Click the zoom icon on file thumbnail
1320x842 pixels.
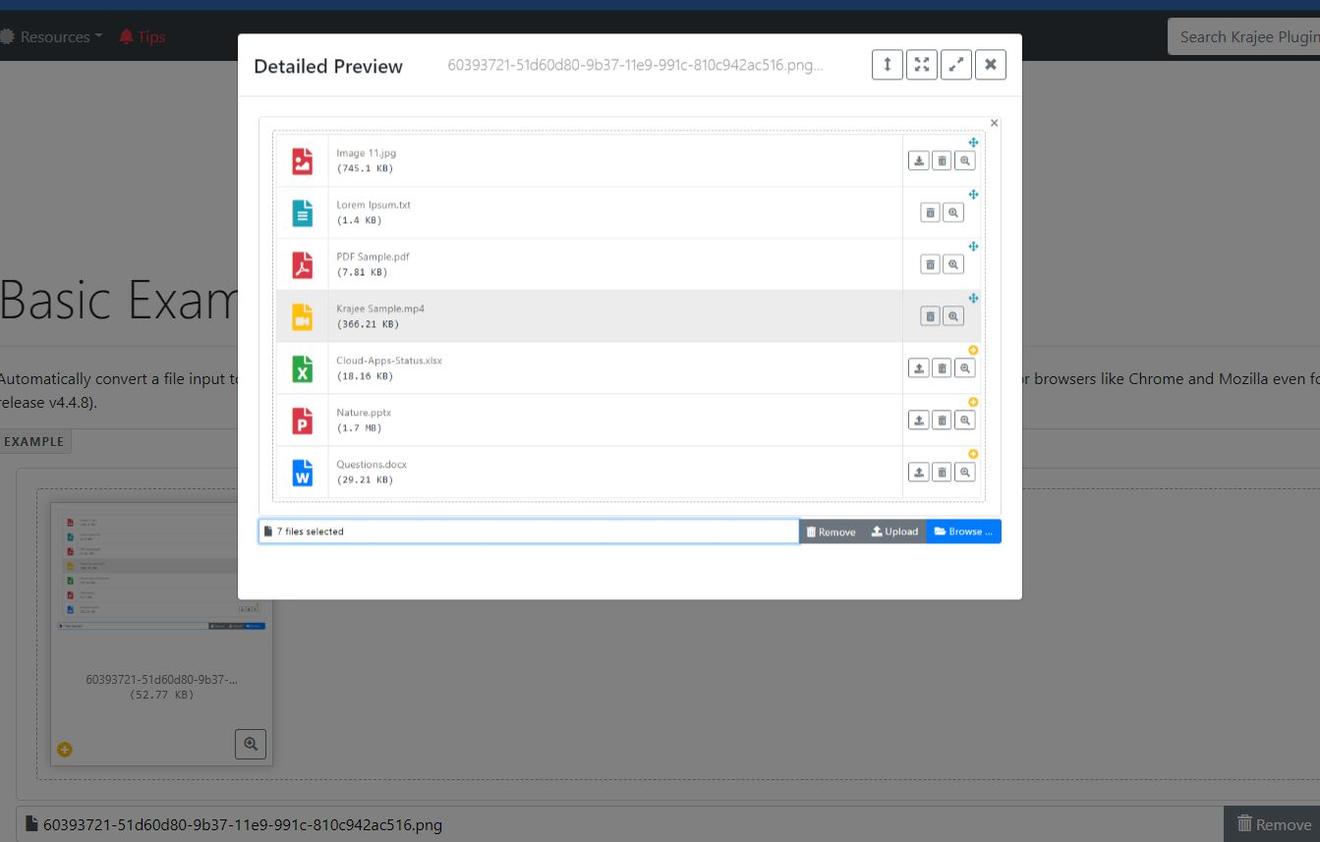[250, 744]
